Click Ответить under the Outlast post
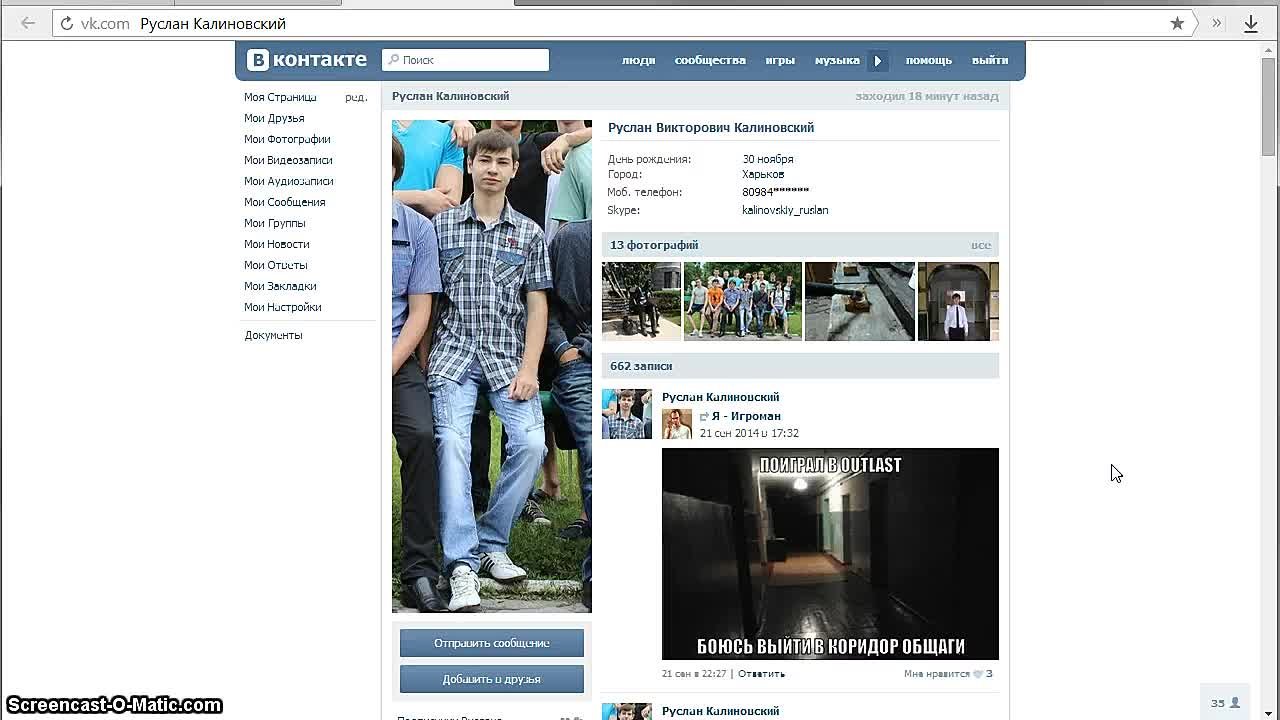The image size is (1280, 720). [761, 673]
